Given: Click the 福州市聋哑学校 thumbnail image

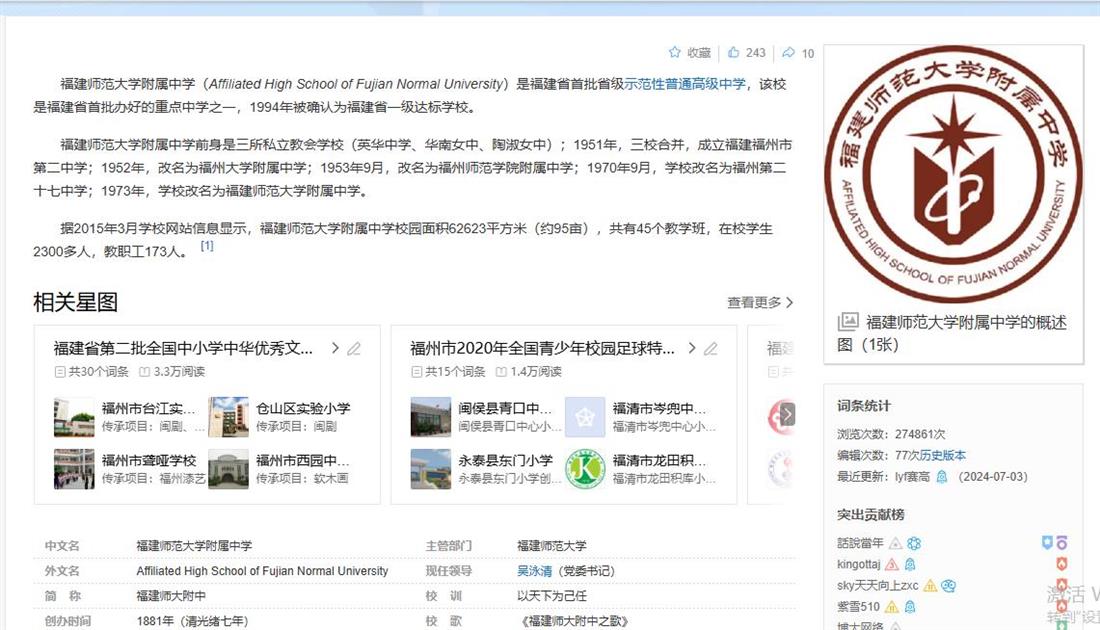Looking at the screenshot, I should coord(74,469).
